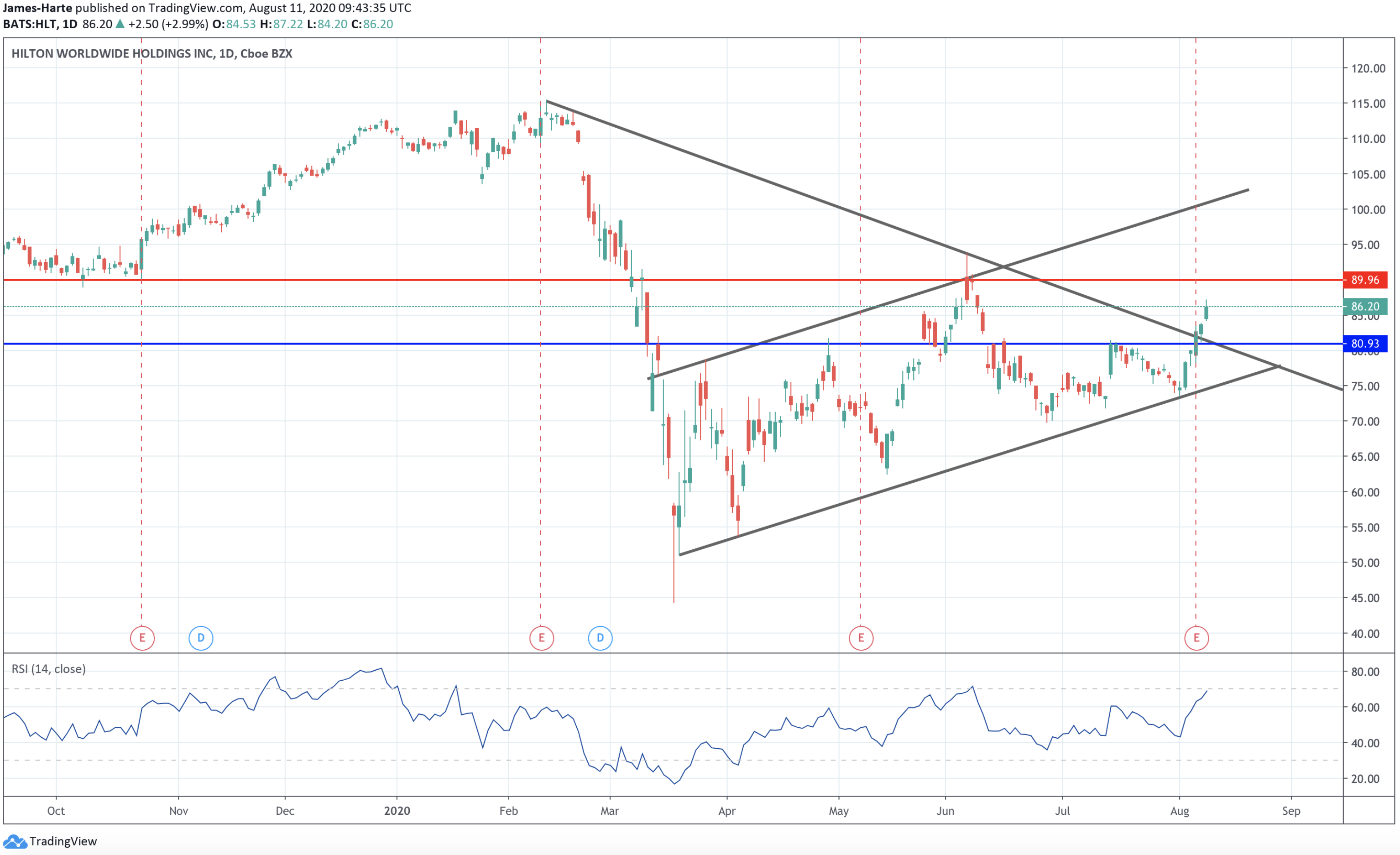The image size is (1400, 855).
Task: Click the 80.00 label on RSI axis
Action: 1365,672
